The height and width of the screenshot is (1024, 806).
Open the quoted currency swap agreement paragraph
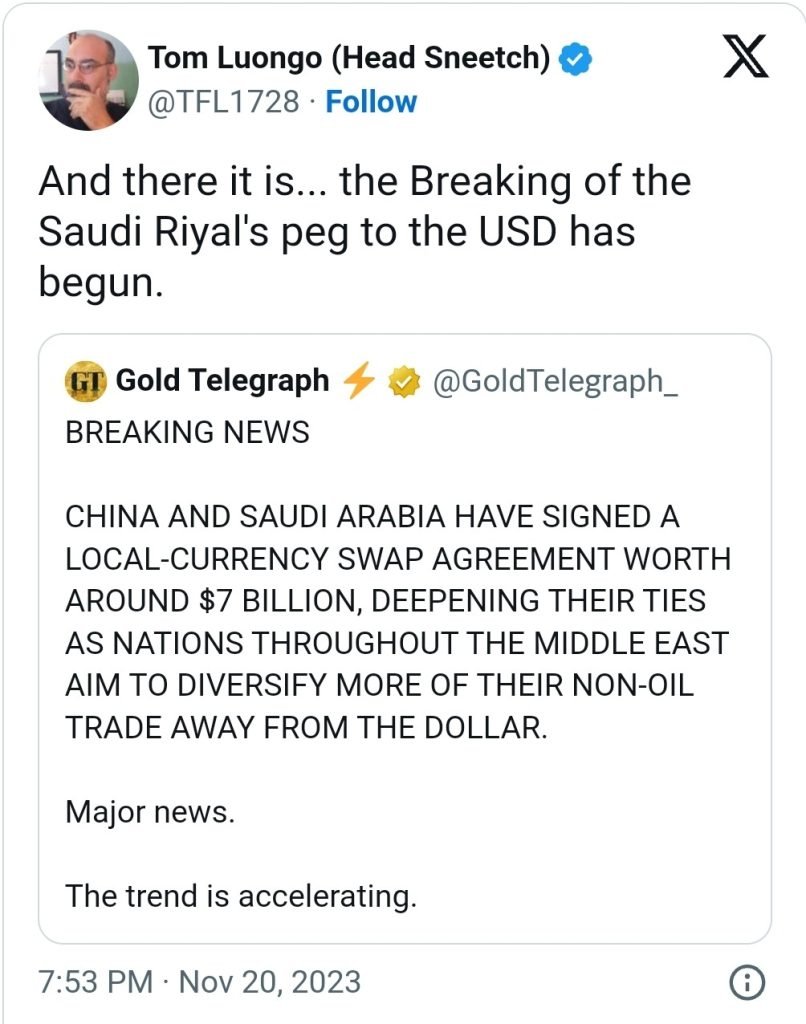click(x=397, y=622)
